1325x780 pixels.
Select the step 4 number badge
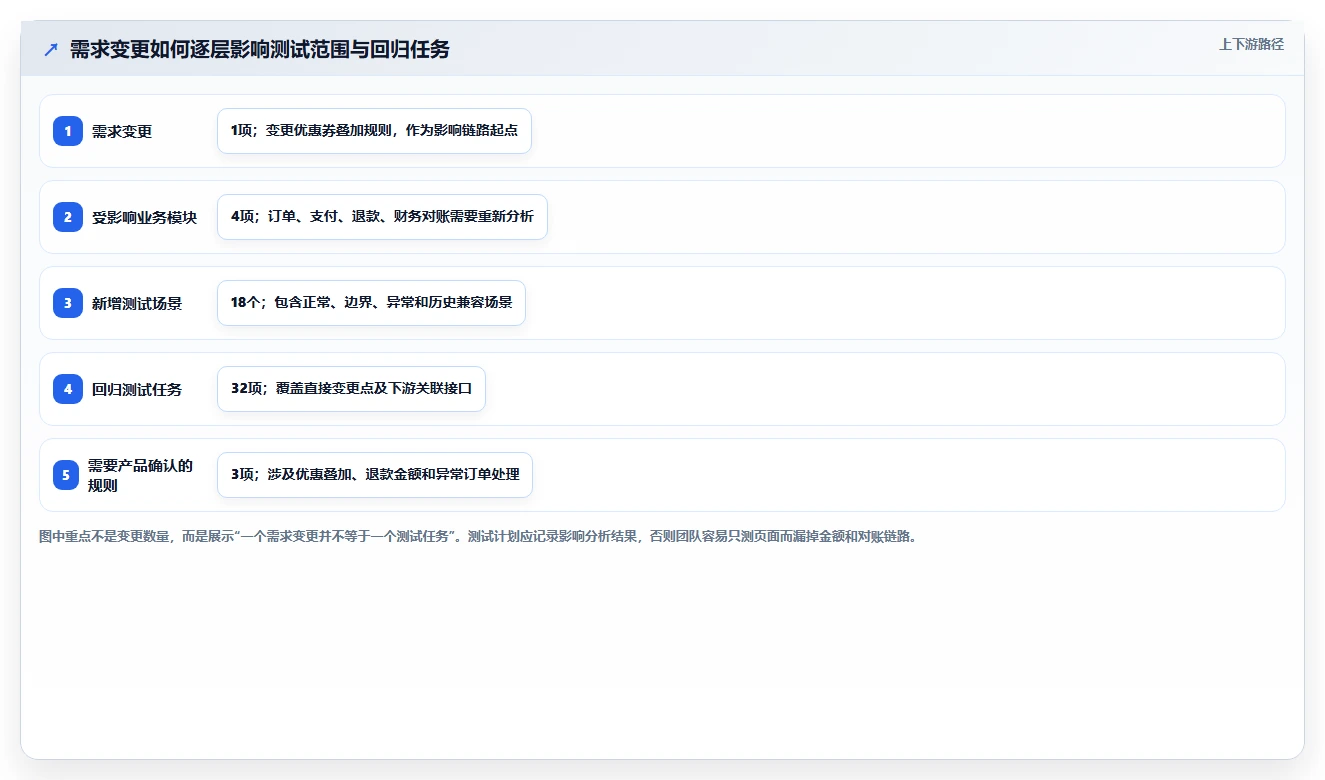(68, 389)
